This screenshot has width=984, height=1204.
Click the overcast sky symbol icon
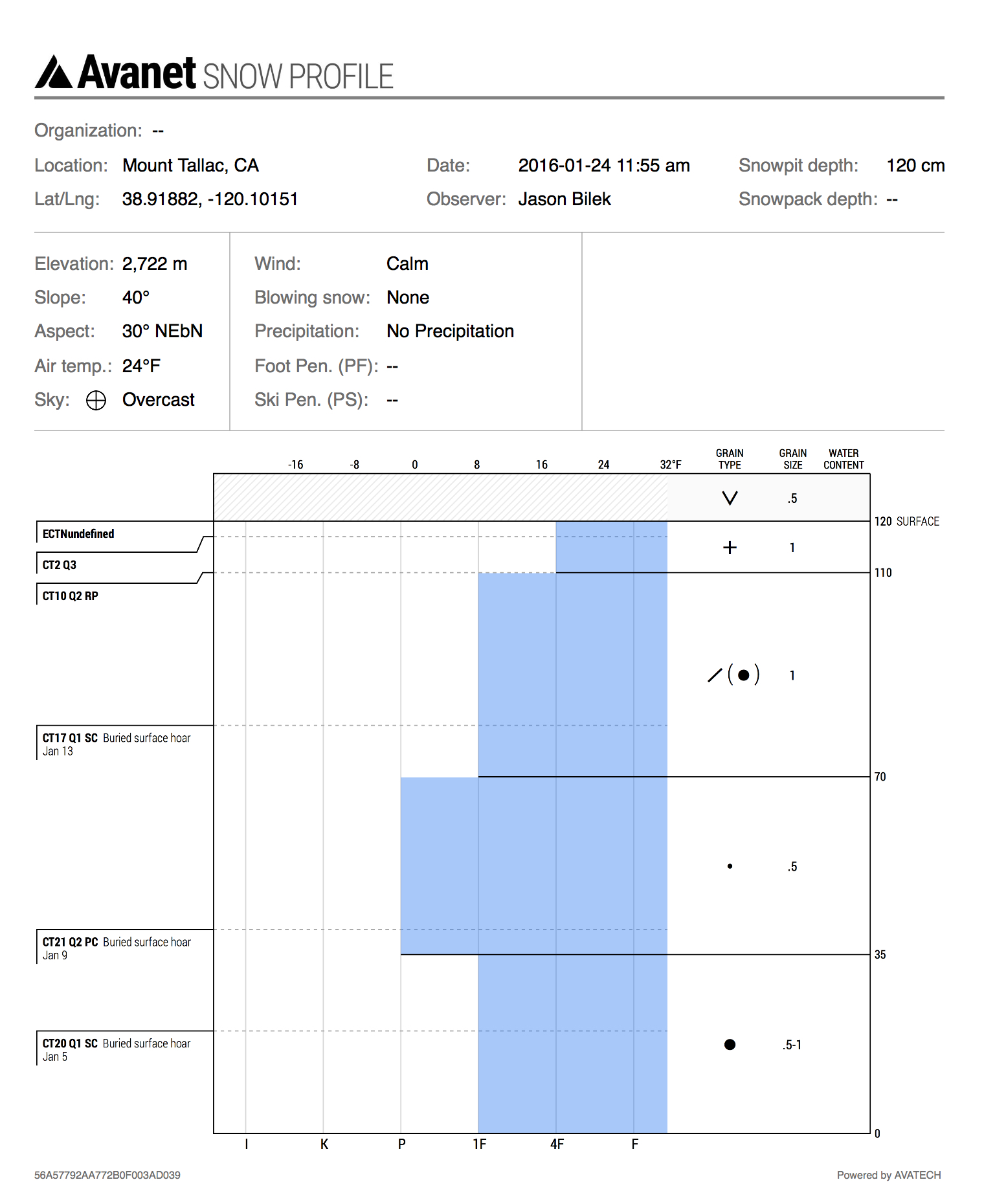click(x=96, y=401)
